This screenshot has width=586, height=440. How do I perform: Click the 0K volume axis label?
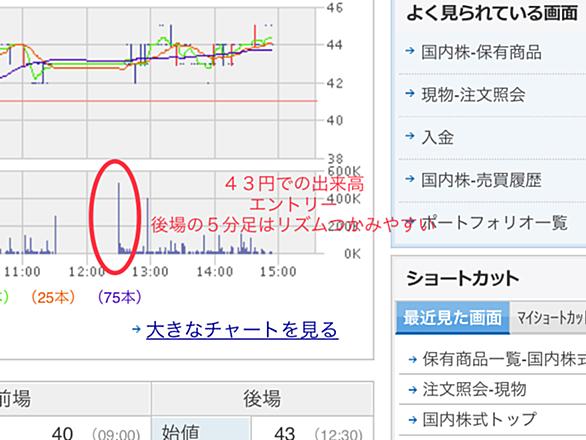(352, 254)
